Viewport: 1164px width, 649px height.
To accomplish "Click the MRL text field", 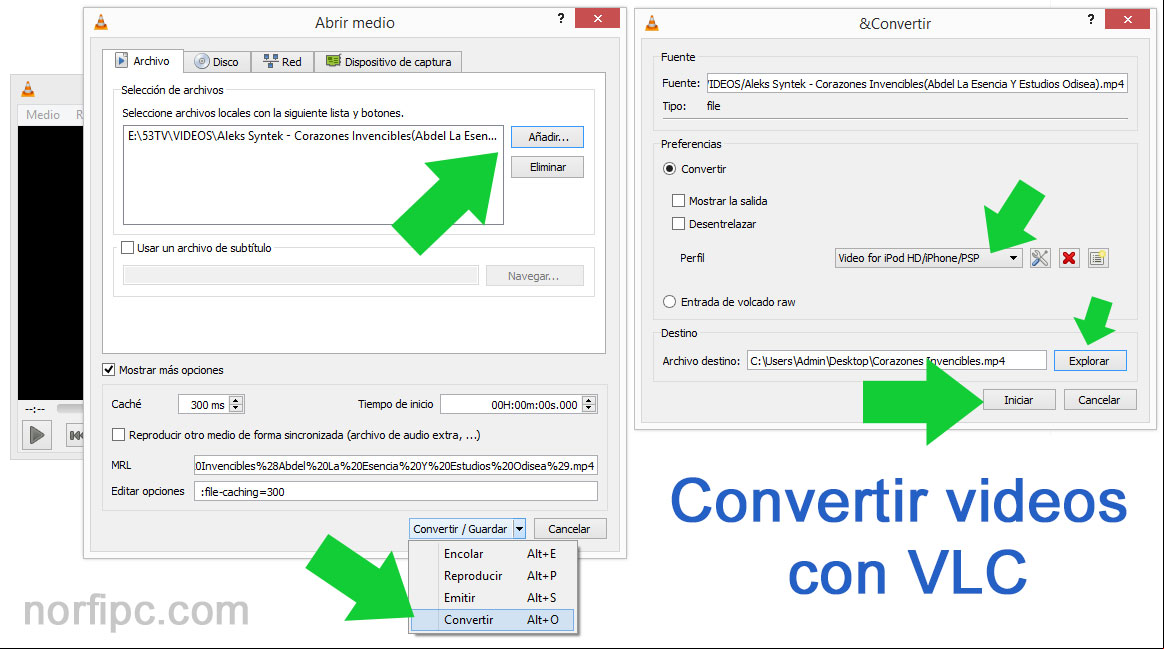I will [x=396, y=466].
